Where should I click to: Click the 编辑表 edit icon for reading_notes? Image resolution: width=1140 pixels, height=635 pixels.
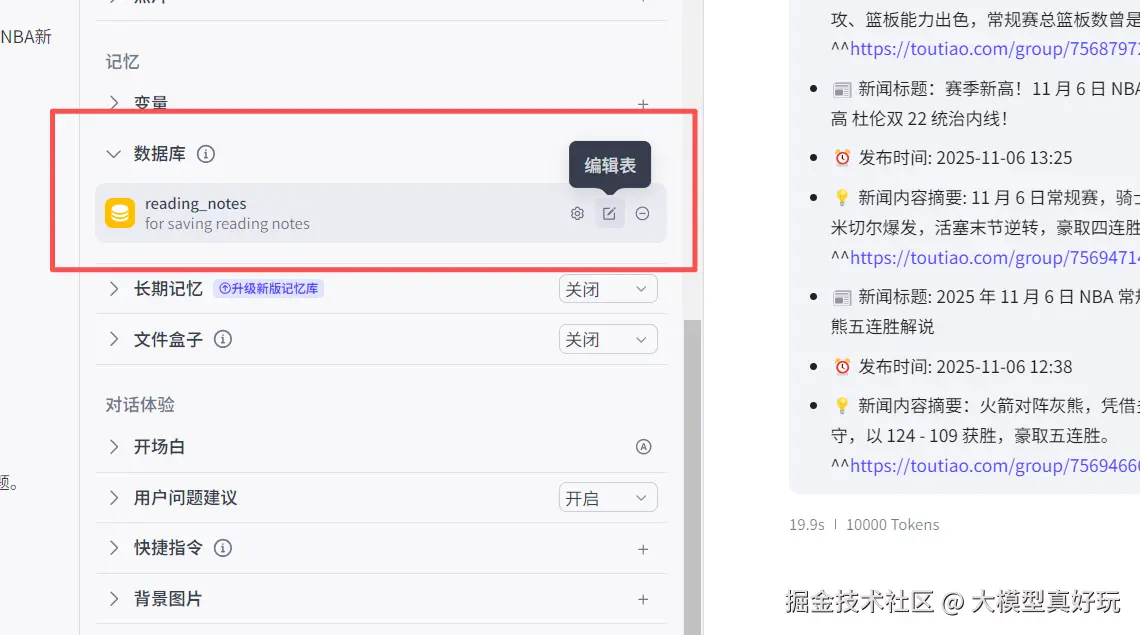(610, 213)
